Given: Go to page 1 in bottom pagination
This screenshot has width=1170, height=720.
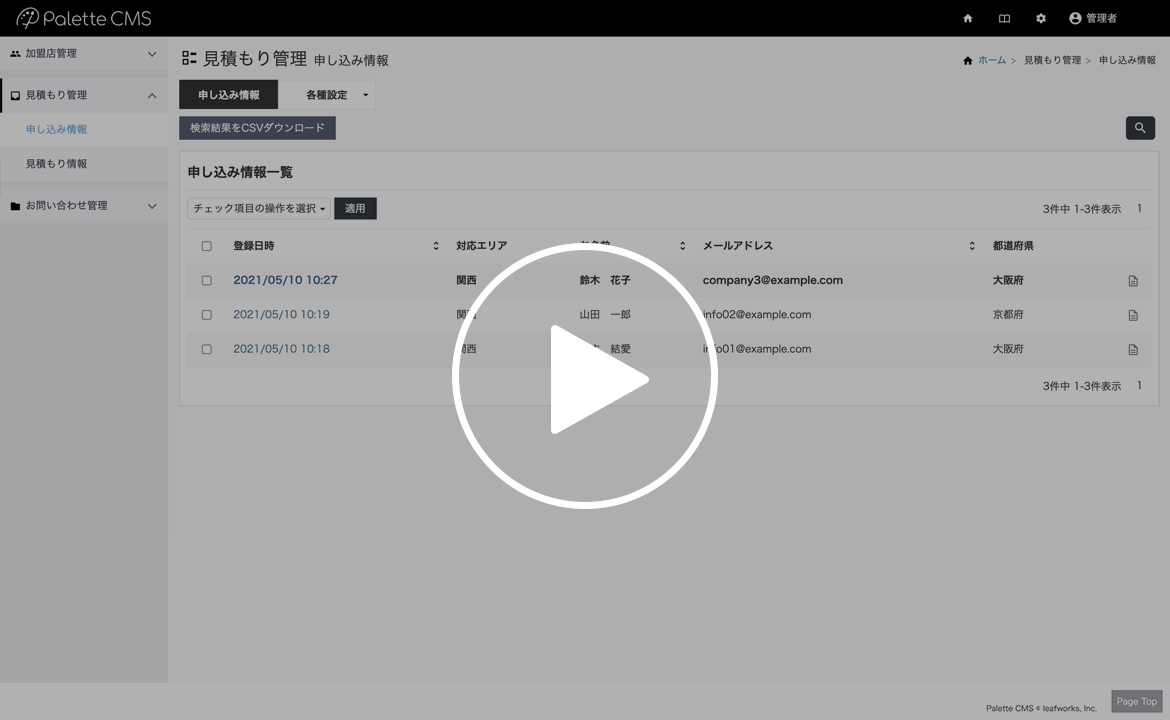Looking at the screenshot, I should pyautogui.click(x=1139, y=386).
